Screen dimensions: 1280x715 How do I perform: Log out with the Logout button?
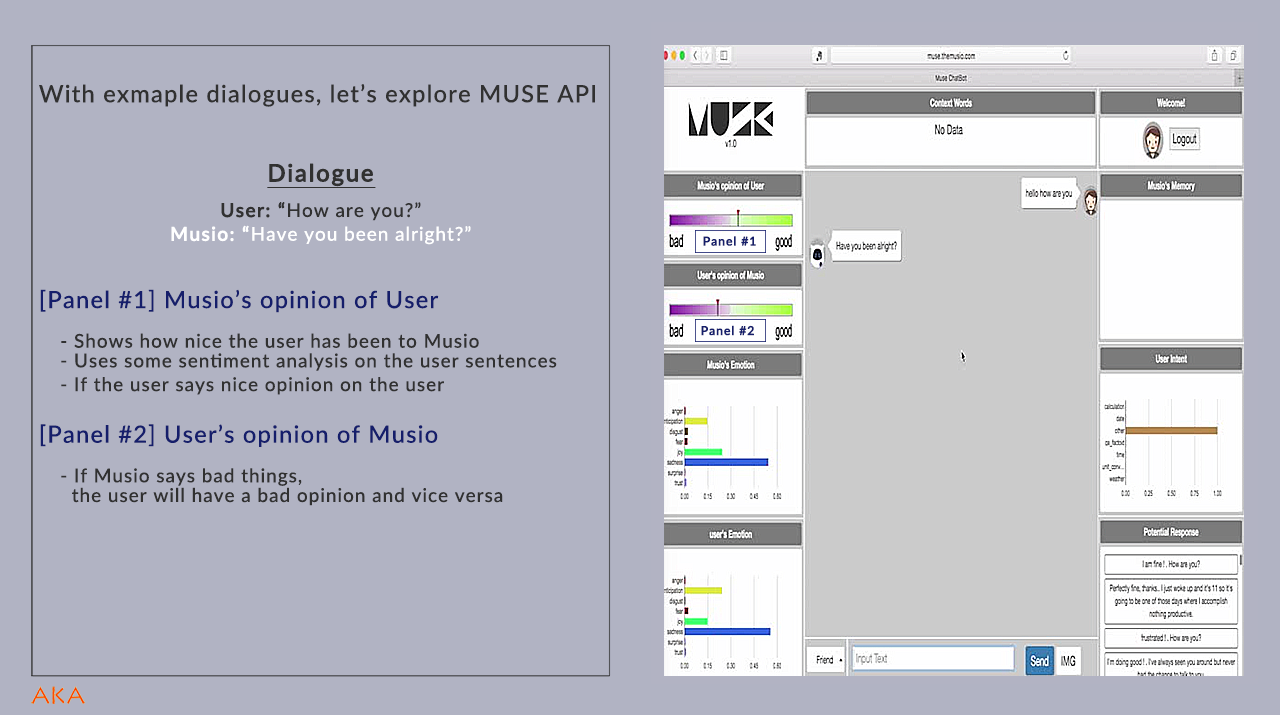[x=1184, y=140]
